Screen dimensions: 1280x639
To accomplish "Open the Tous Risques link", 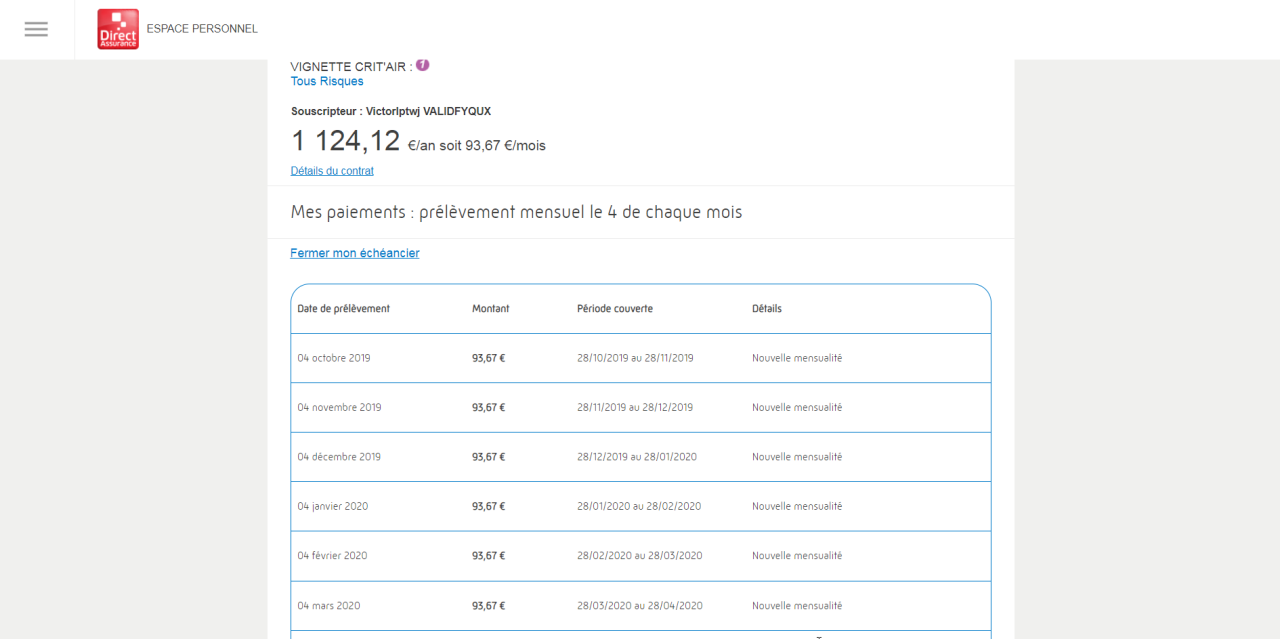I will (327, 81).
